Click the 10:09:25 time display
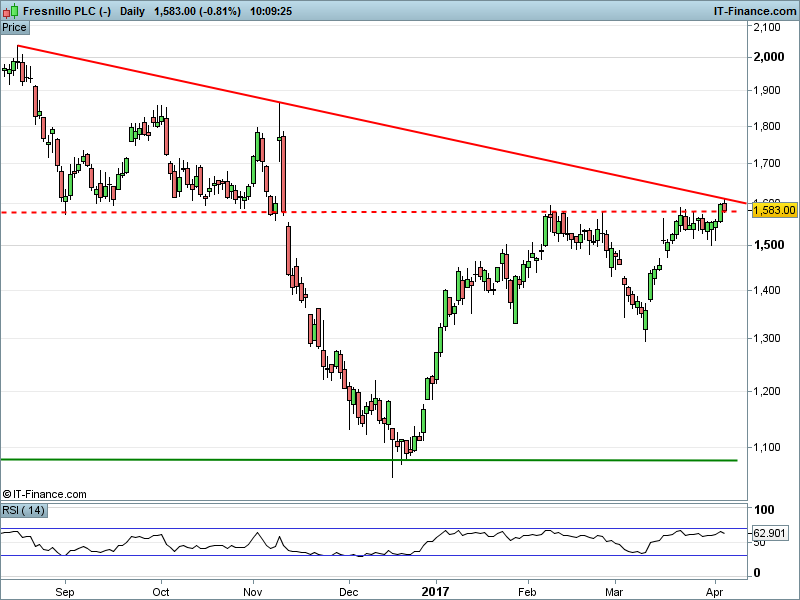The height and width of the screenshot is (600, 800). 271,11
